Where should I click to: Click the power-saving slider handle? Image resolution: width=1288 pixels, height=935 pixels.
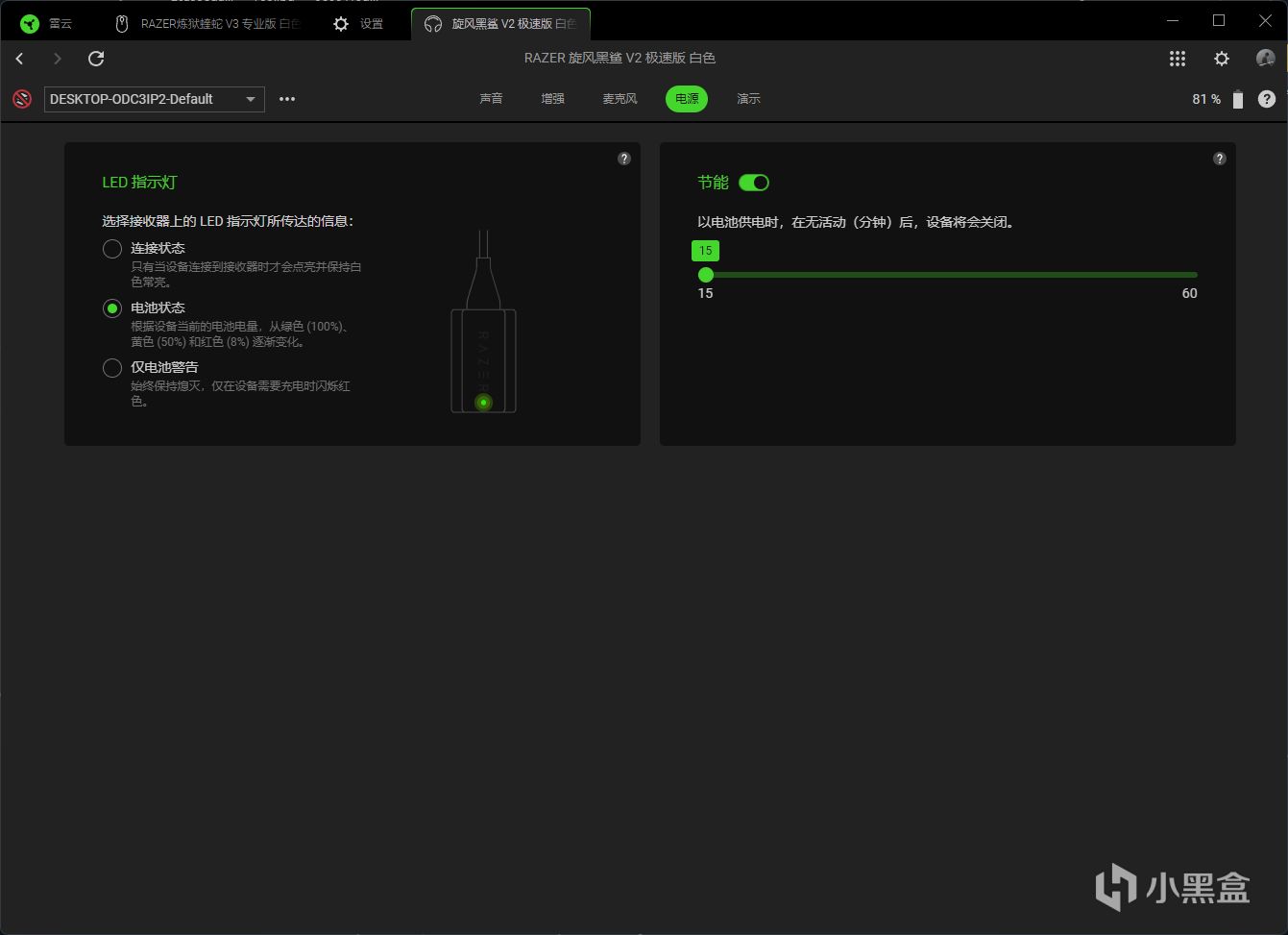[706, 275]
